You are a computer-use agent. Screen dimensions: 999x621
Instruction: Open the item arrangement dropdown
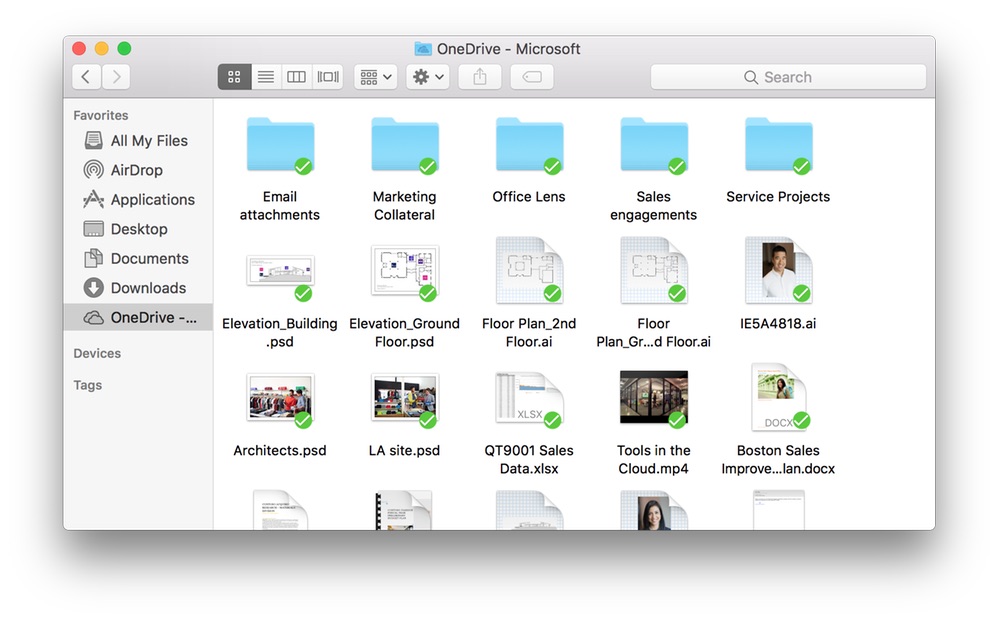pos(376,77)
